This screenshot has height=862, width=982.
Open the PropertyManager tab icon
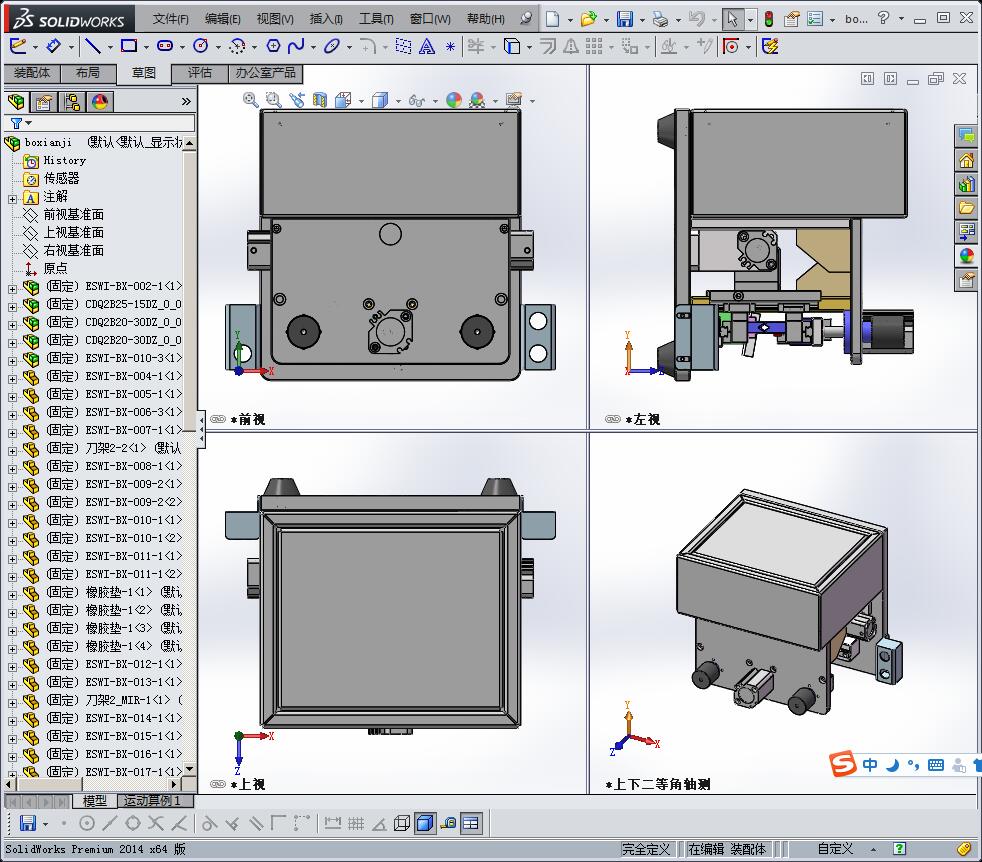(x=44, y=101)
